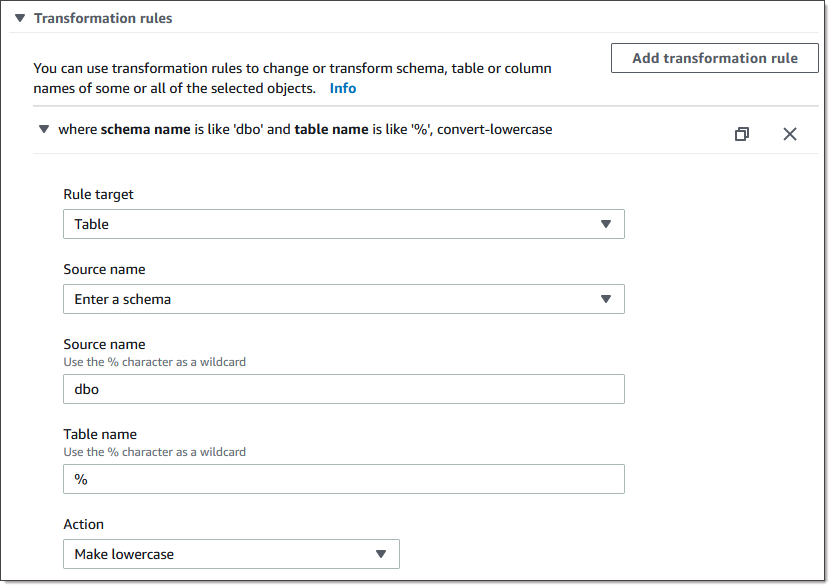Open the Action dropdown showing Make lowercase
This screenshot has width=832, height=588.
pos(220,554)
